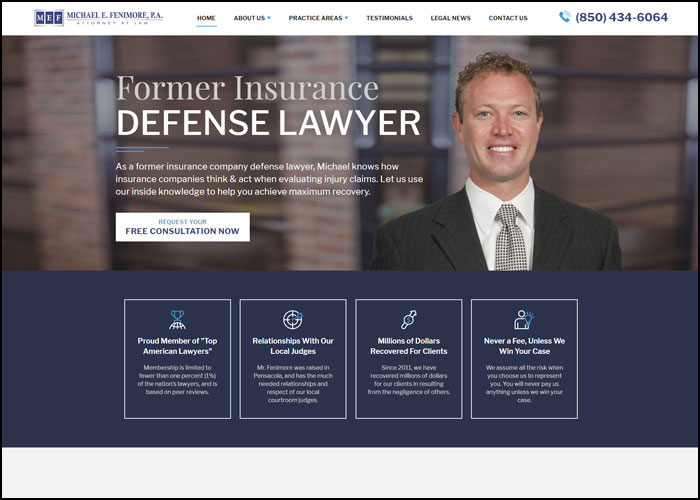The image size is (700, 500).
Task: Select the Relationships With Our Local Judges card
Action: pyautogui.click(x=293, y=358)
